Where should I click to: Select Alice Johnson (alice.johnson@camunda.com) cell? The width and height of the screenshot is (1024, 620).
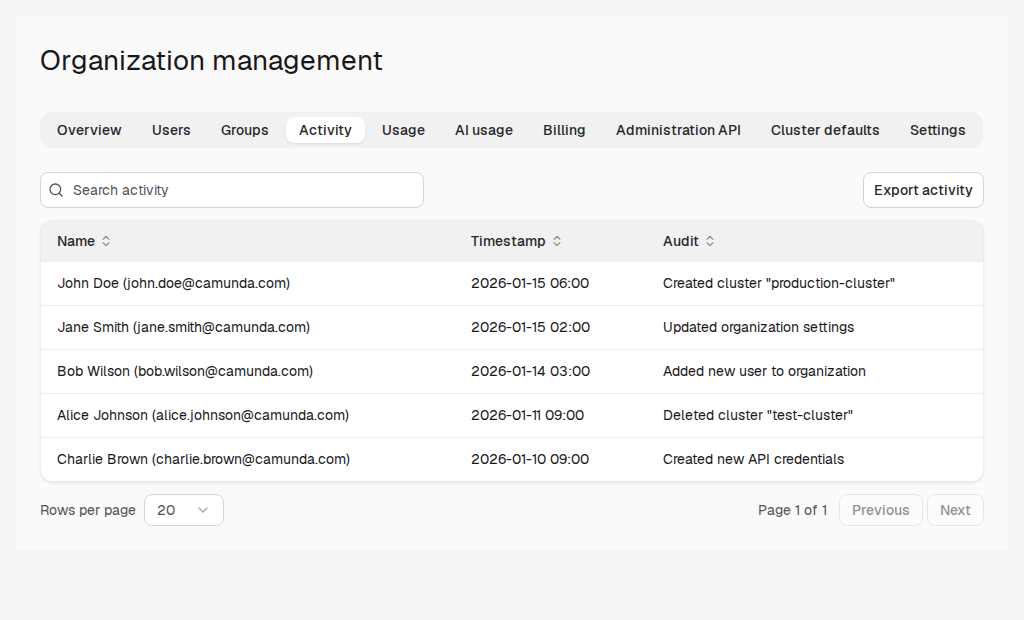click(203, 416)
